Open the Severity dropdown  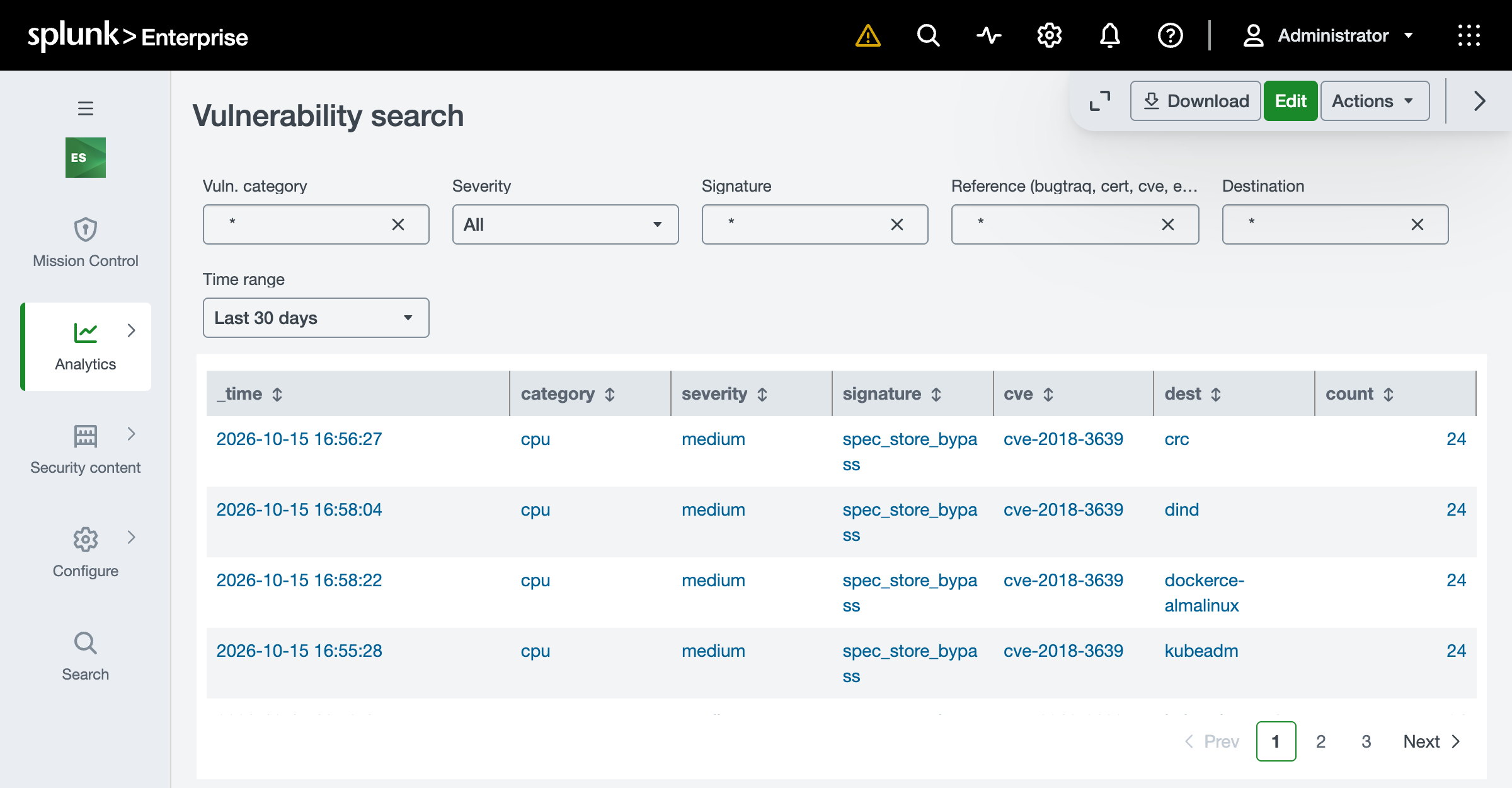coord(565,224)
